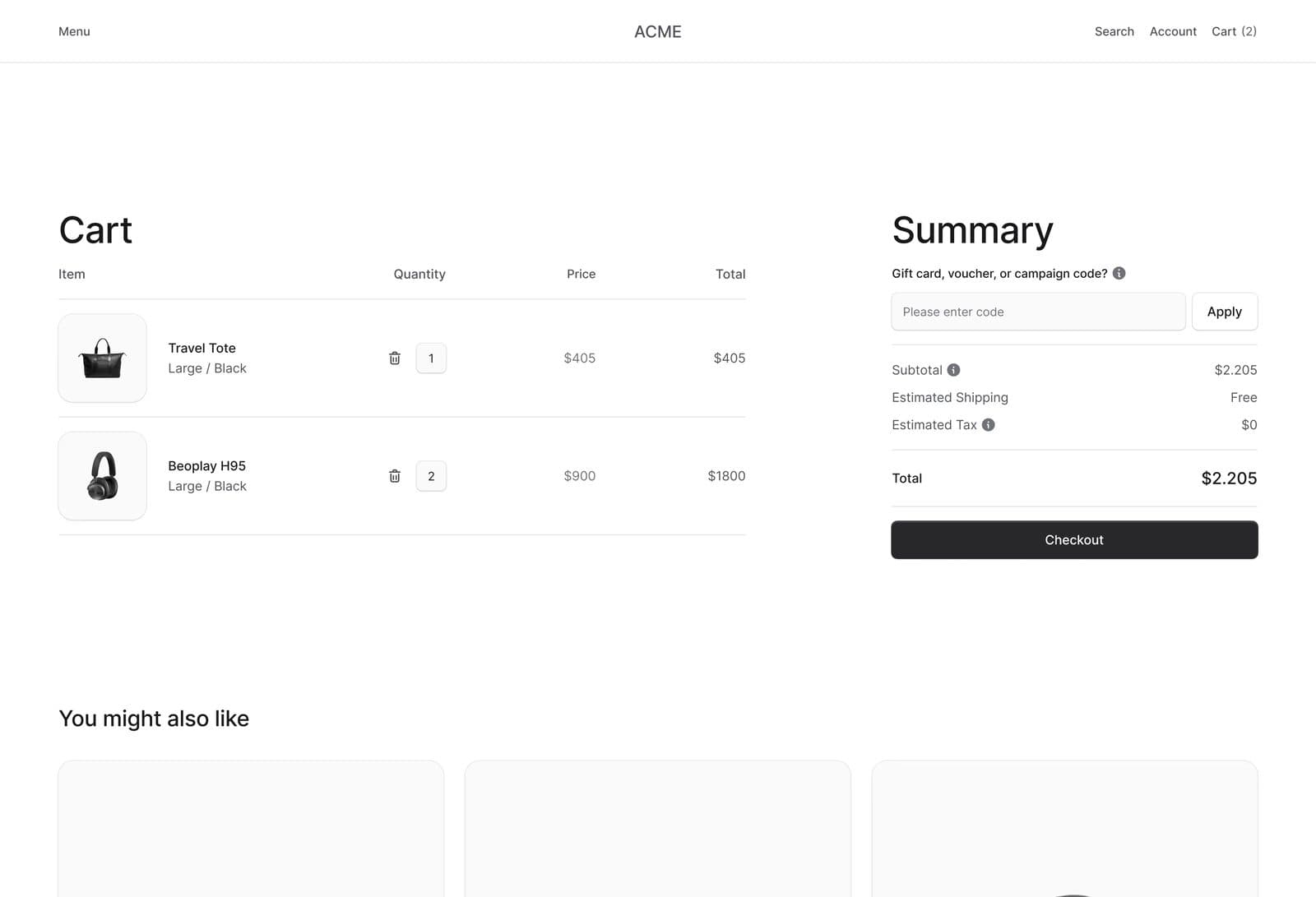Image resolution: width=1316 pixels, height=897 pixels.
Task: Click the Quantity column header
Action: click(x=419, y=274)
